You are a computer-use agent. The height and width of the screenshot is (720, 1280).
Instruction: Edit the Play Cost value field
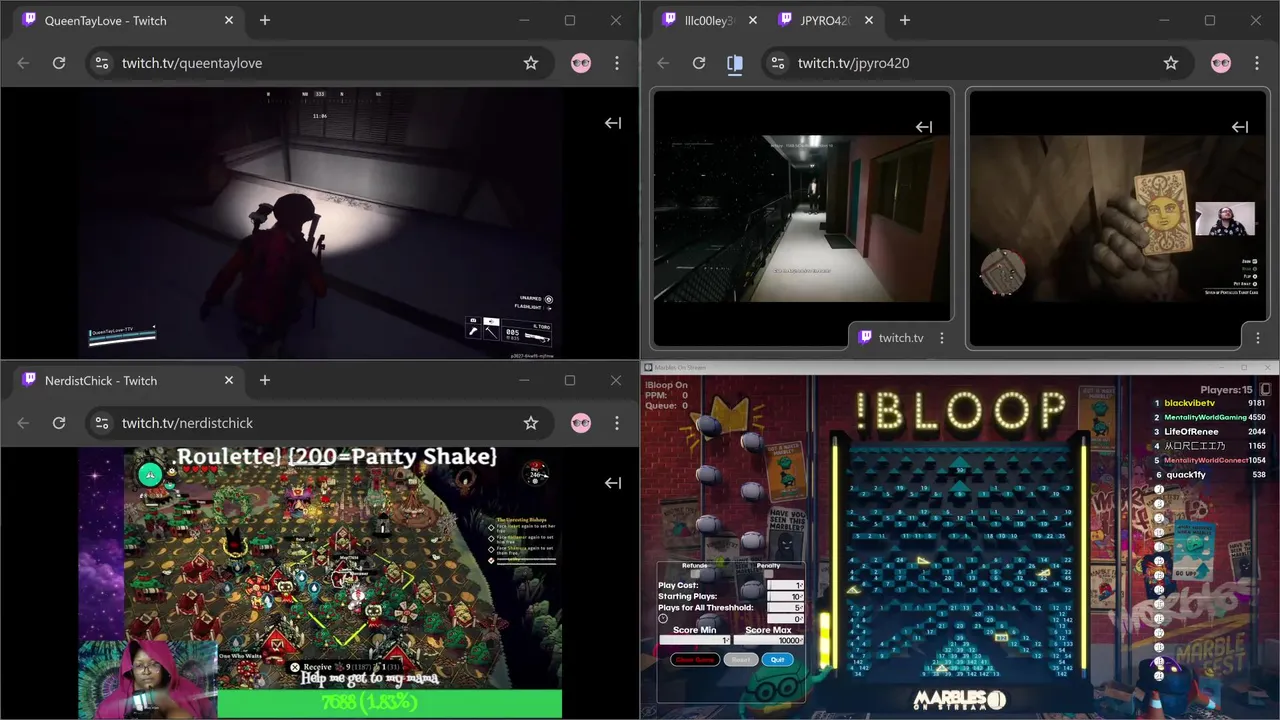click(785, 585)
